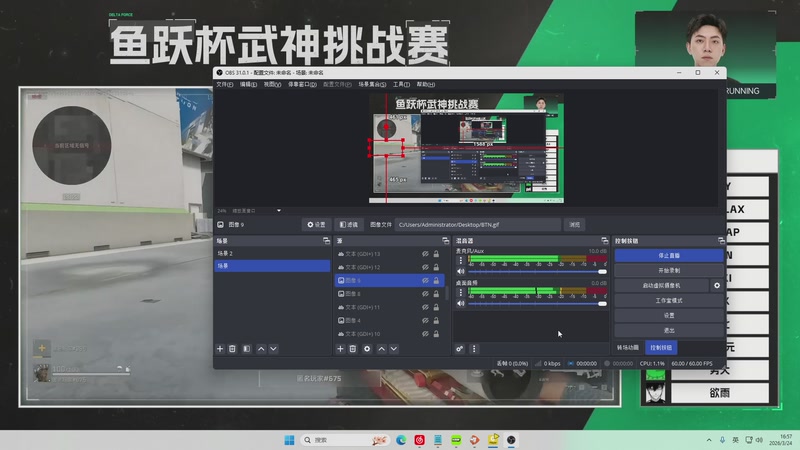Click the sources list scrollbar
Viewport: 800px width, 450px height.
coord(447,293)
